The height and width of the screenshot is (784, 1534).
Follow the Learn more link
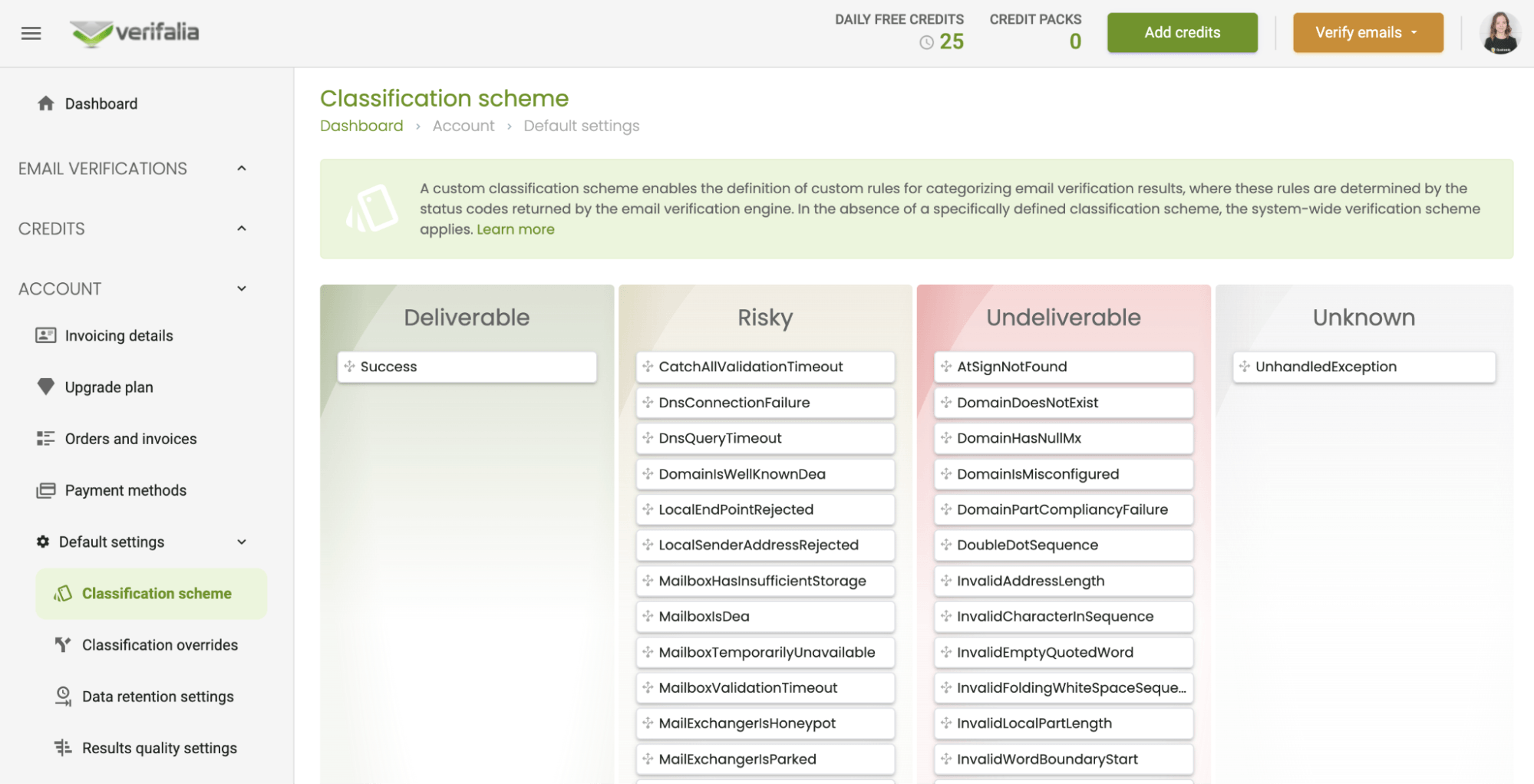[515, 229]
